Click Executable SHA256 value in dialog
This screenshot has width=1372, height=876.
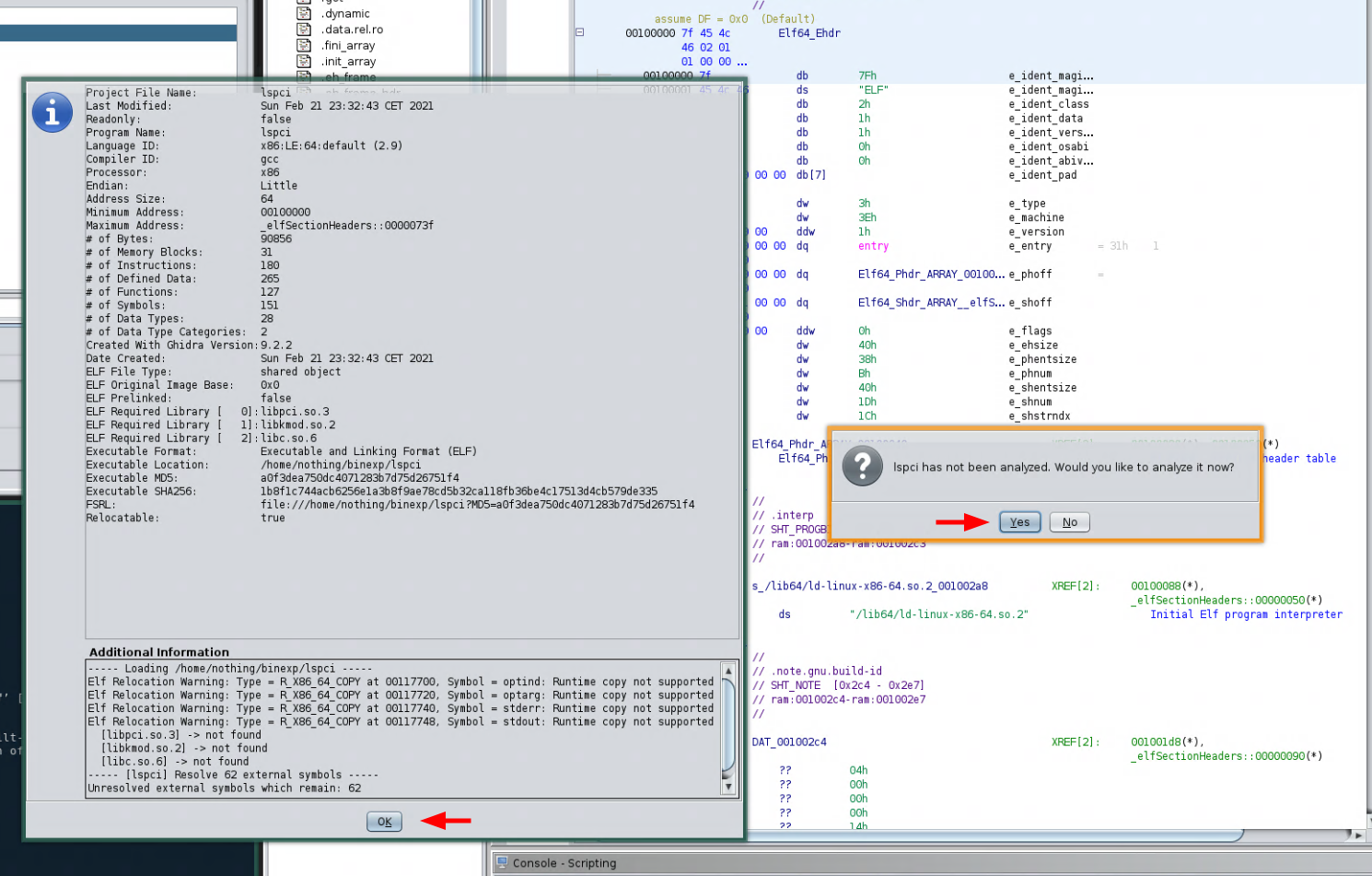(459, 491)
